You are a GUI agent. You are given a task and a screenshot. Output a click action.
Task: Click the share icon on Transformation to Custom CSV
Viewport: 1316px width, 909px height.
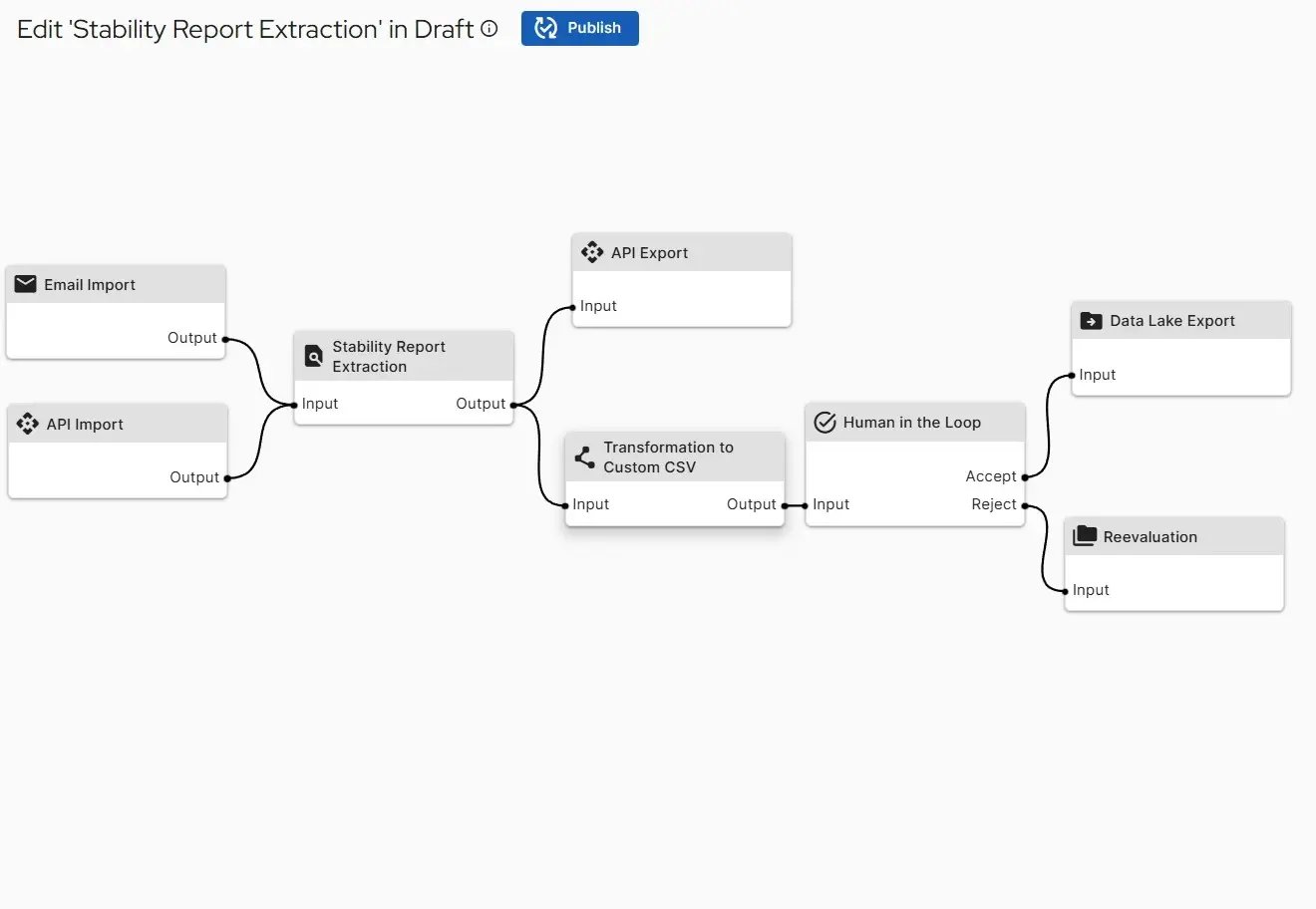coord(583,456)
